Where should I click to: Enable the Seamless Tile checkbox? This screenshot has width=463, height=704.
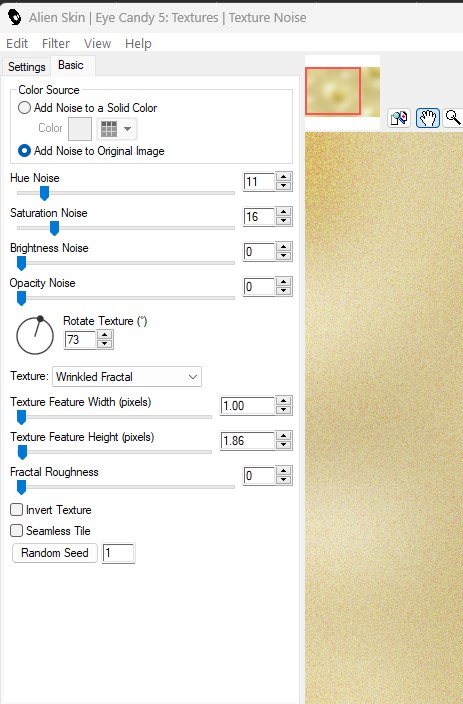[x=17, y=531]
